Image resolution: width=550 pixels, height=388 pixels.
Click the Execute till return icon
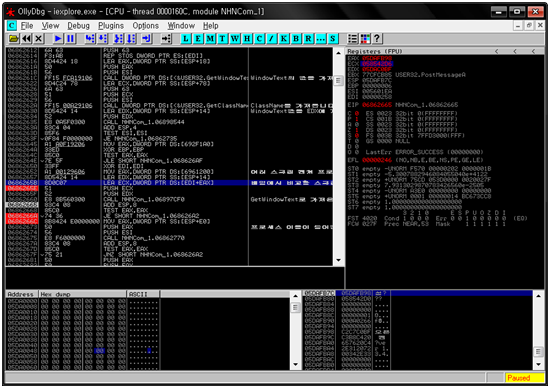(x=146, y=39)
